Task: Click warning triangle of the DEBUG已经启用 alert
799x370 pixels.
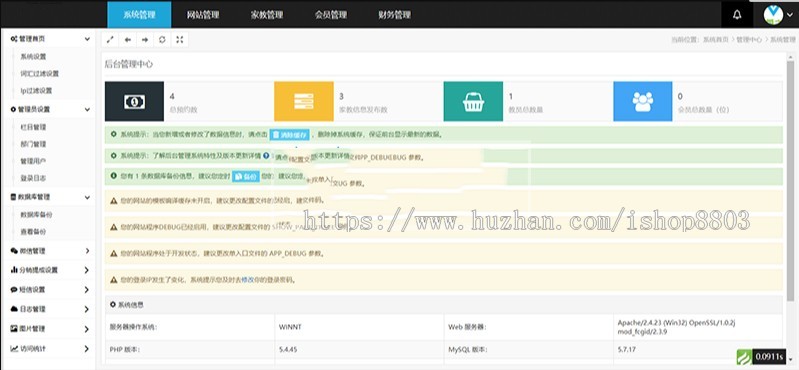Action: [x=114, y=226]
